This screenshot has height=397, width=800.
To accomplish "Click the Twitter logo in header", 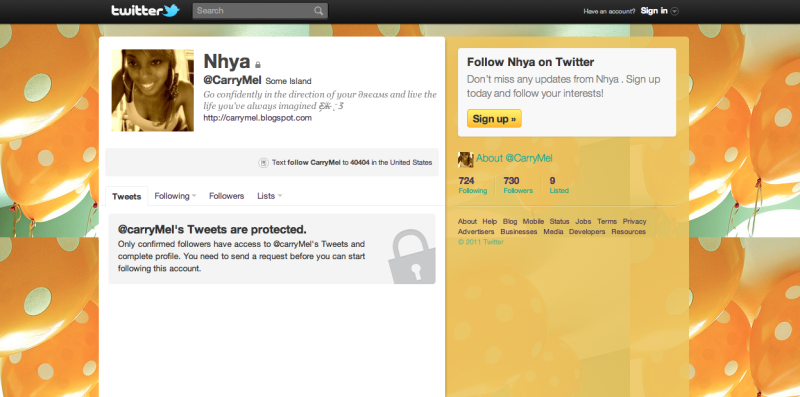I will pos(145,10).
